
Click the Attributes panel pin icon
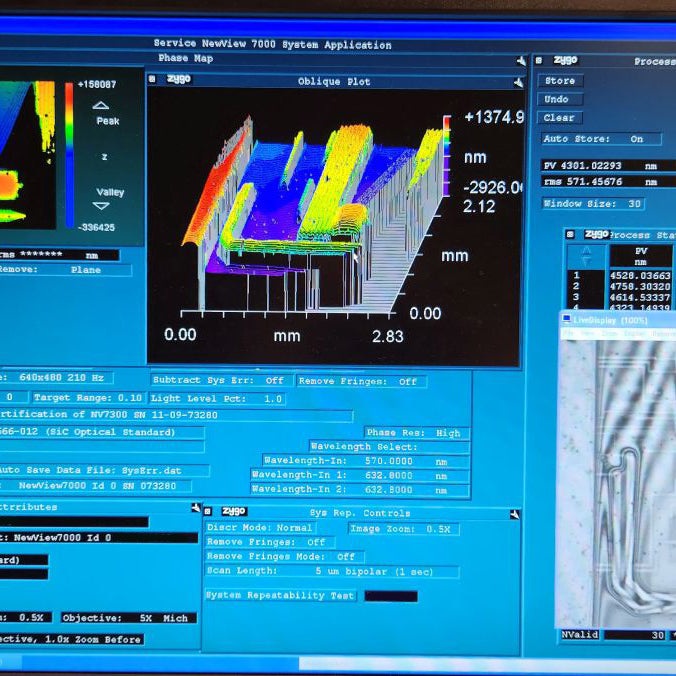pyautogui.click(x=196, y=508)
